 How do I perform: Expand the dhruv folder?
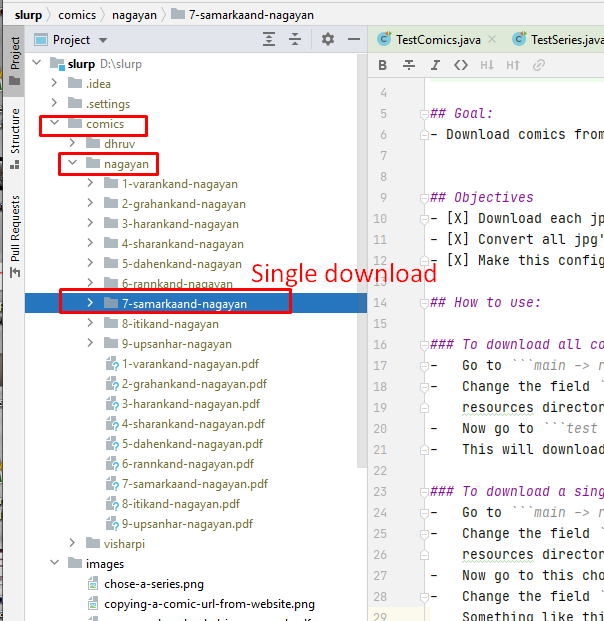coord(72,143)
